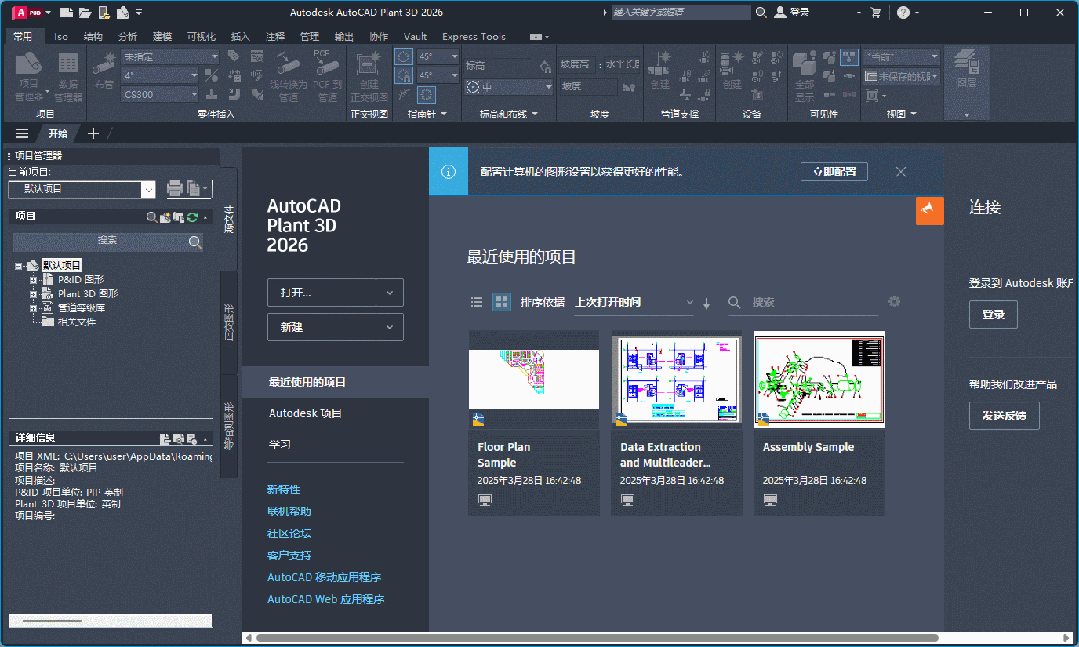Open the AutoCAD Web 应用程序 link
The image size is (1079, 647).
(x=325, y=600)
